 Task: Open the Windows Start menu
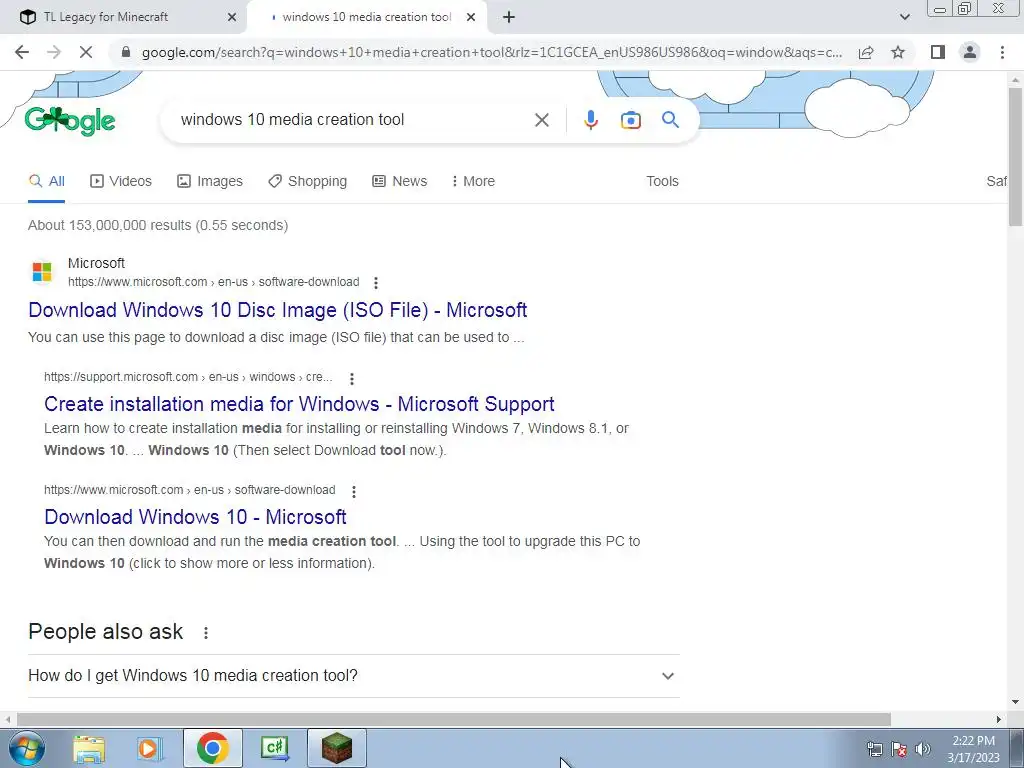[27, 749]
